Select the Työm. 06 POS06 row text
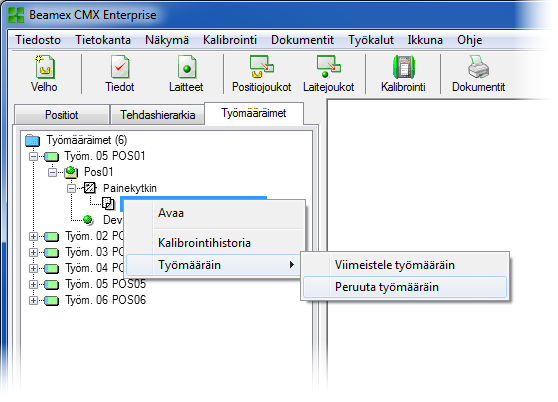 pyautogui.click(x=106, y=300)
